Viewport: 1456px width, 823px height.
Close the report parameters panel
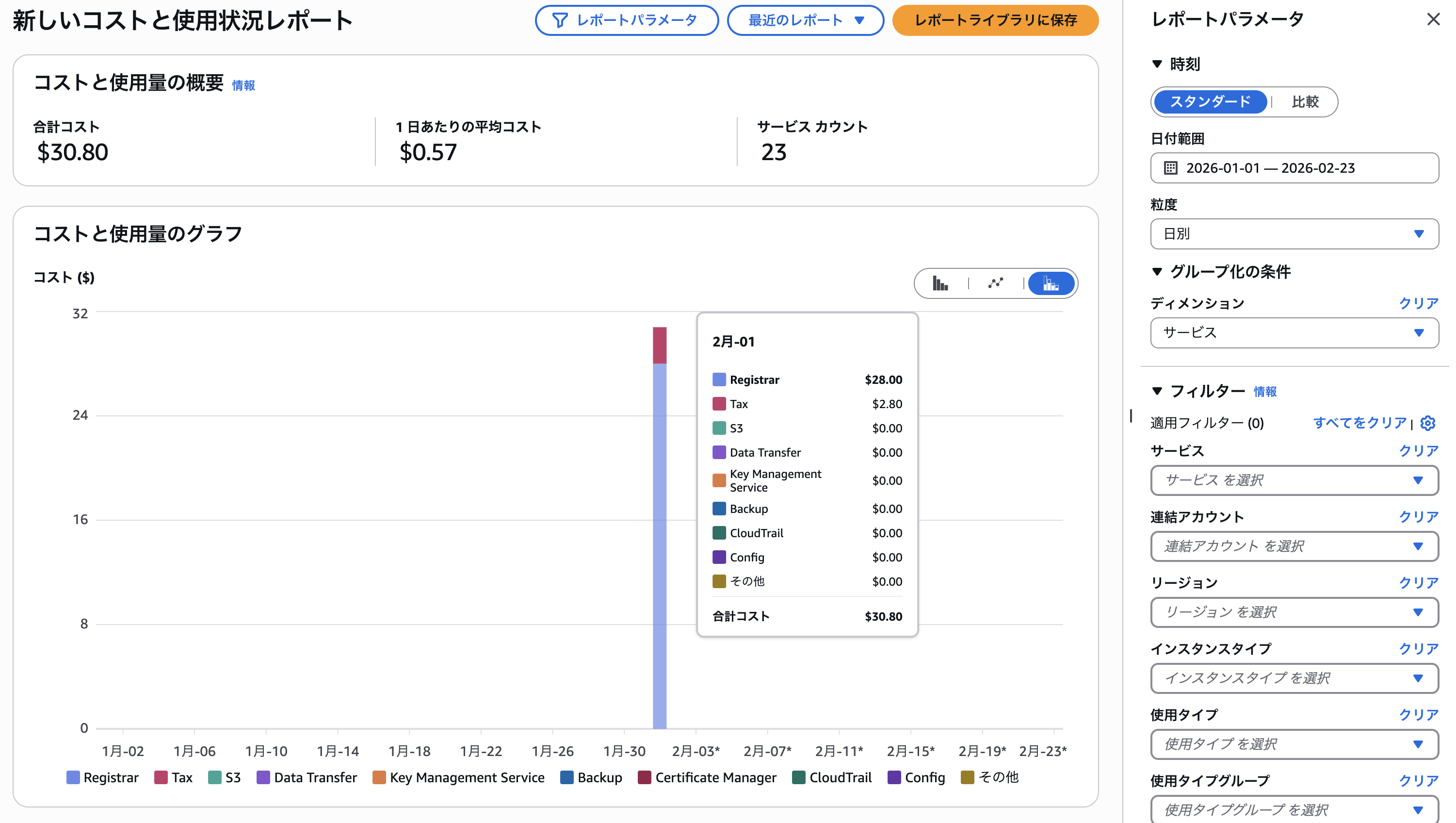click(x=1433, y=20)
